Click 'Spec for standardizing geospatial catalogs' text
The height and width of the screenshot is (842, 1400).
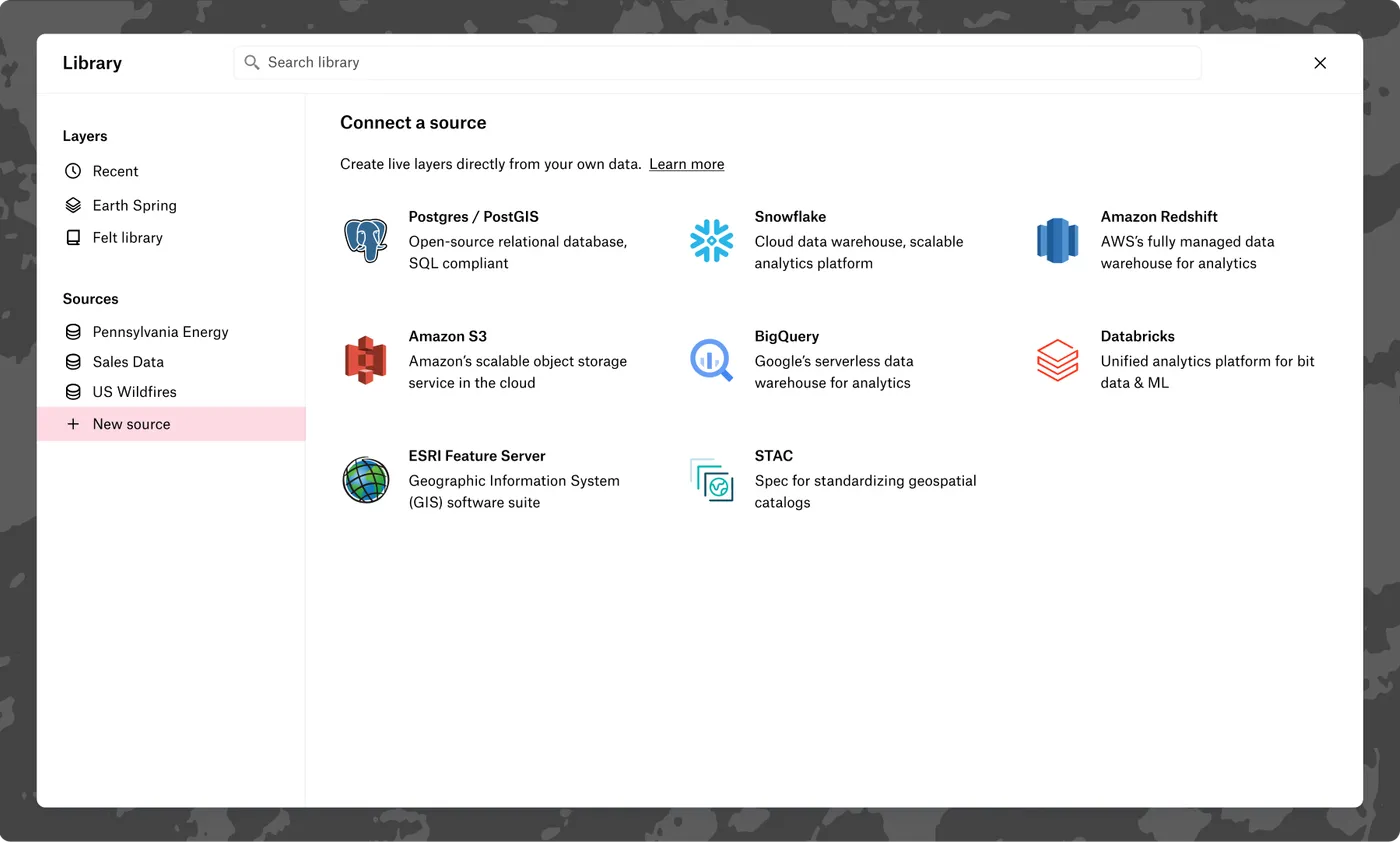coord(865,491)
